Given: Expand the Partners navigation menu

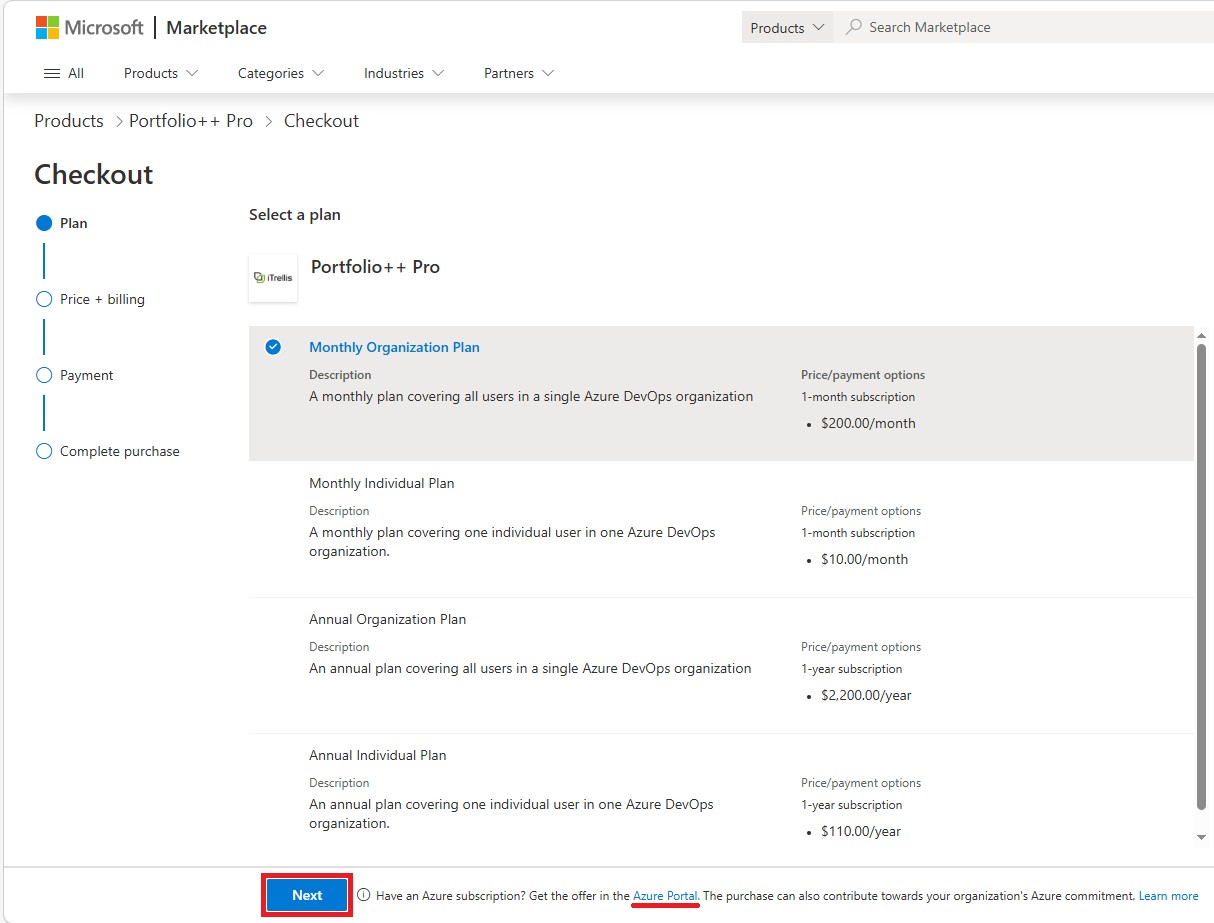Looking at the screenshot, I should (518, 73).
